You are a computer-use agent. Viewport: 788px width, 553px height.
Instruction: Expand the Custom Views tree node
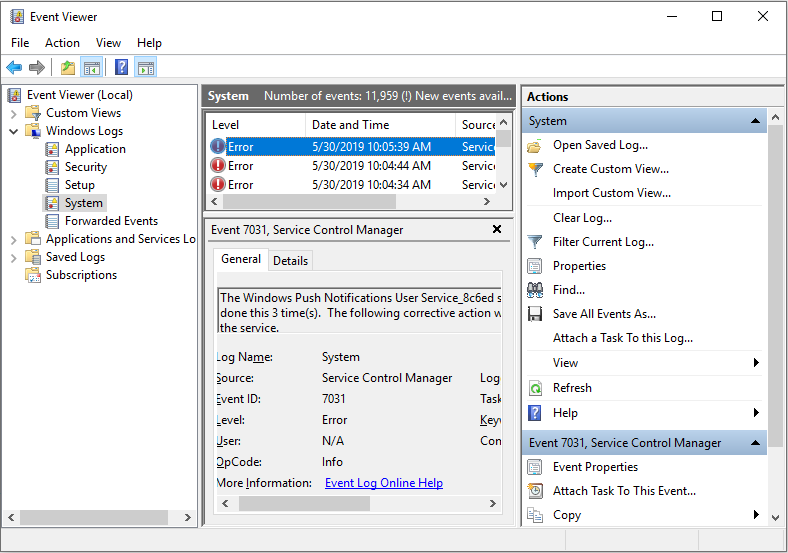pos(14,114)
